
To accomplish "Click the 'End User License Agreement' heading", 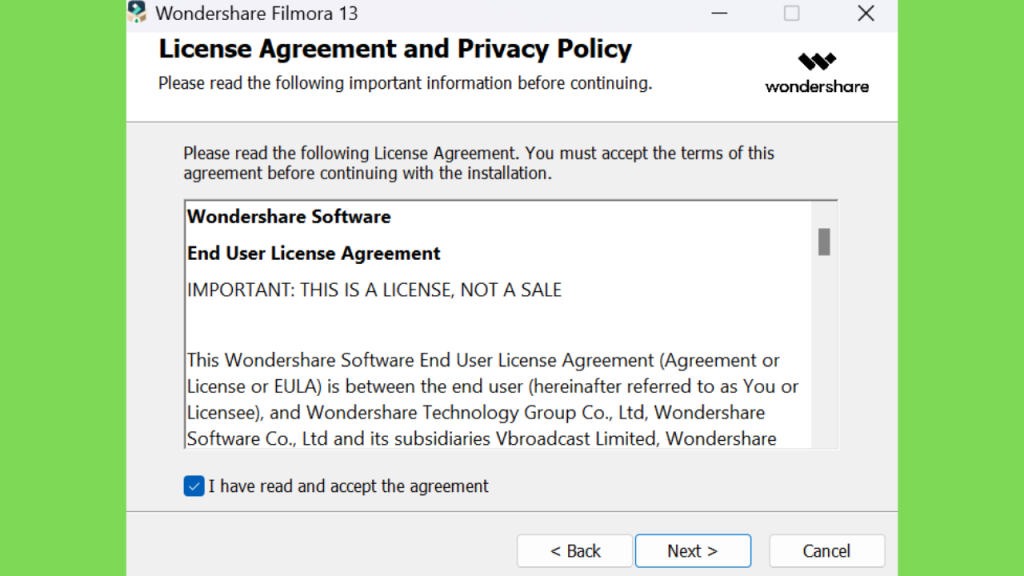I will (x=313, y=253).
